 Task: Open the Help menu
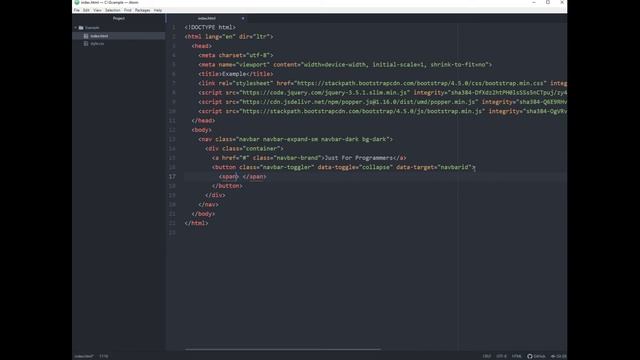(x=158, y=10)
